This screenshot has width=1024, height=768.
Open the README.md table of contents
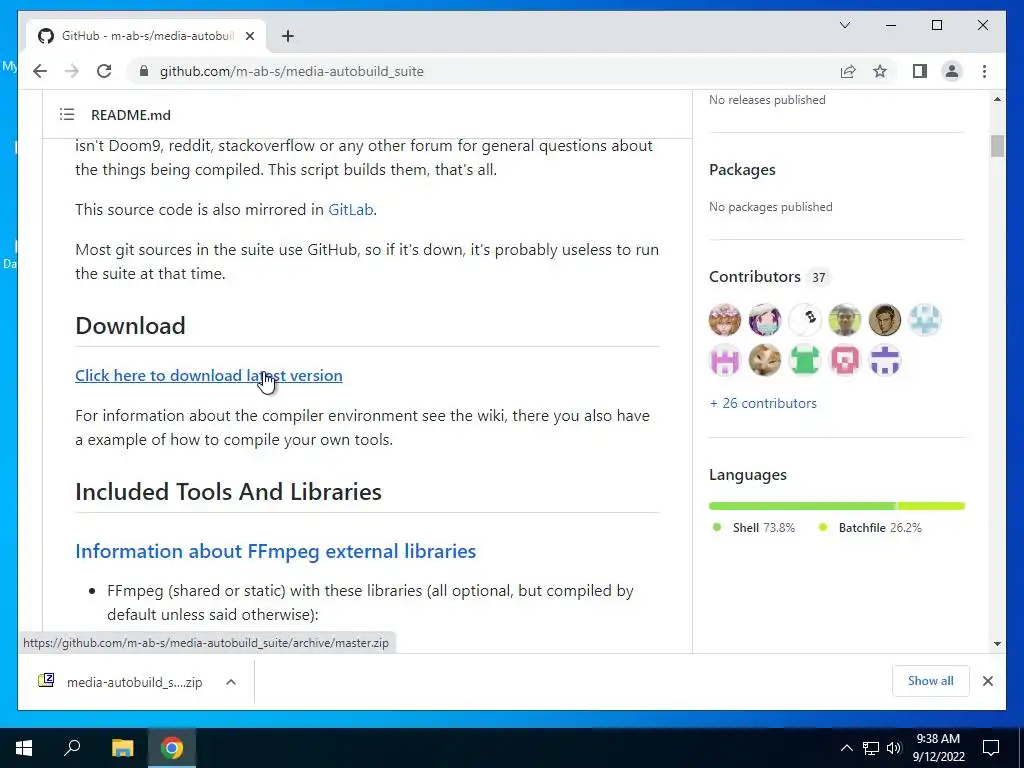pos(67,115)
